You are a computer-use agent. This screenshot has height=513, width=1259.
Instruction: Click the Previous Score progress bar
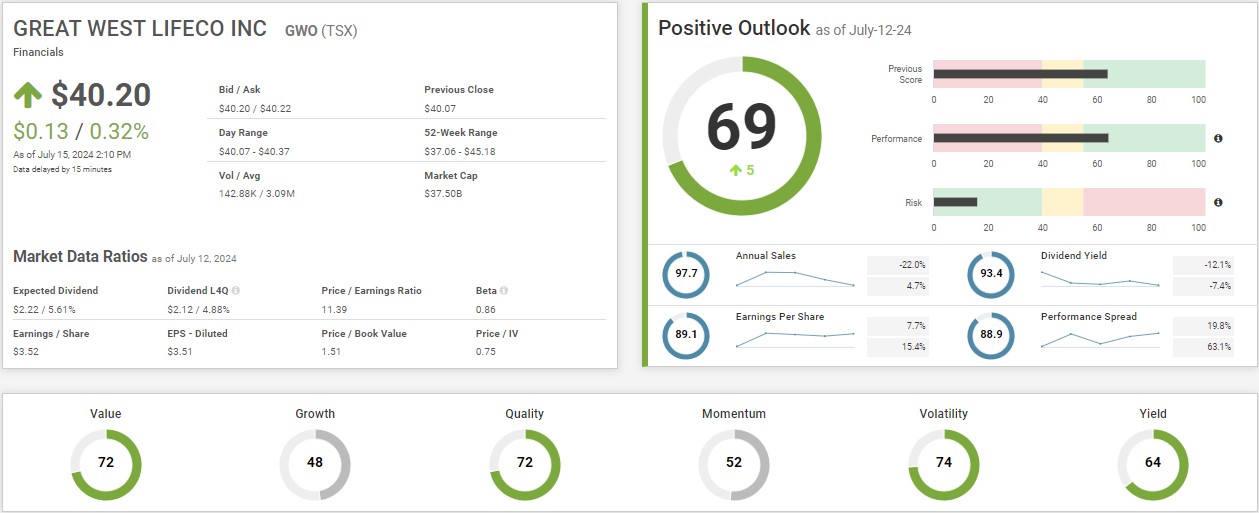coord(1069,74)
